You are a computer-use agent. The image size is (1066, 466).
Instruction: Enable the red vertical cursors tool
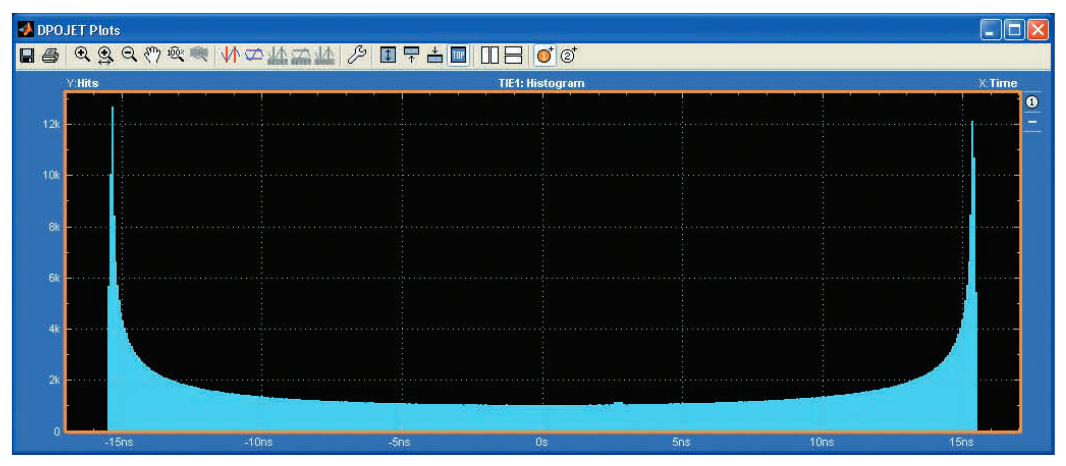[229, 57]
